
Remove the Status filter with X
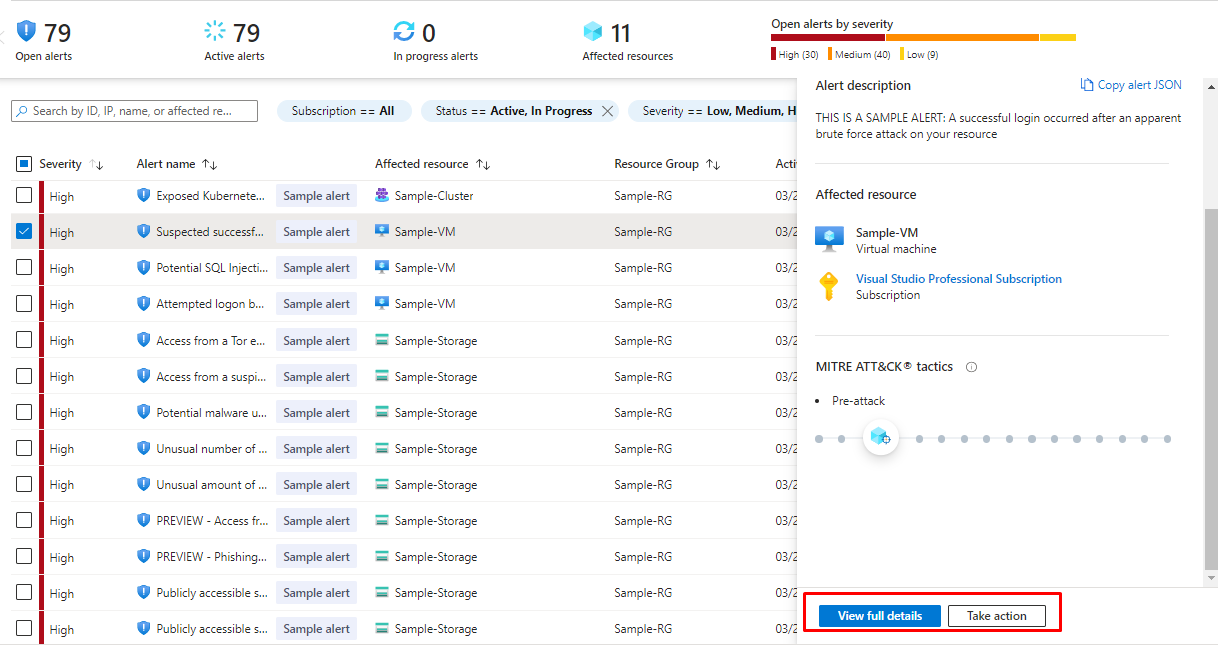coord(607,111)
